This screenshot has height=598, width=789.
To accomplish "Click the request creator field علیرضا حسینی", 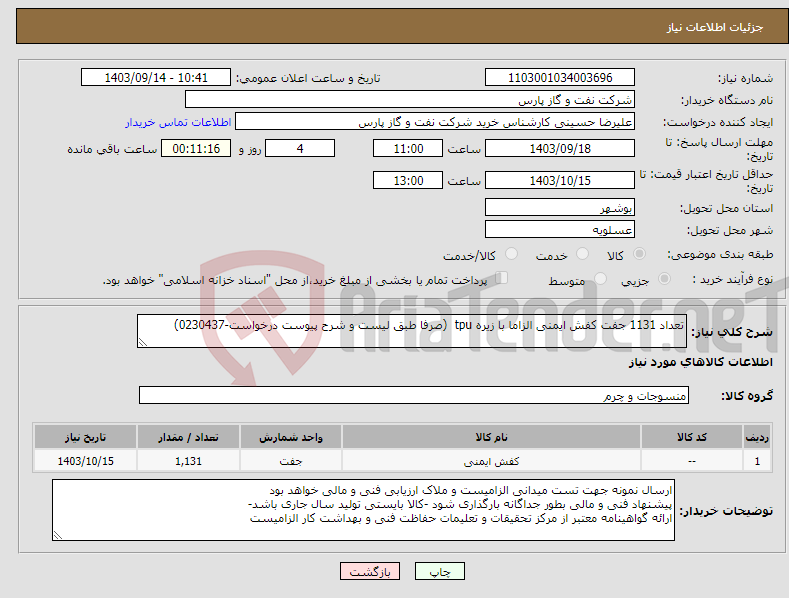I will pos(435,121).
